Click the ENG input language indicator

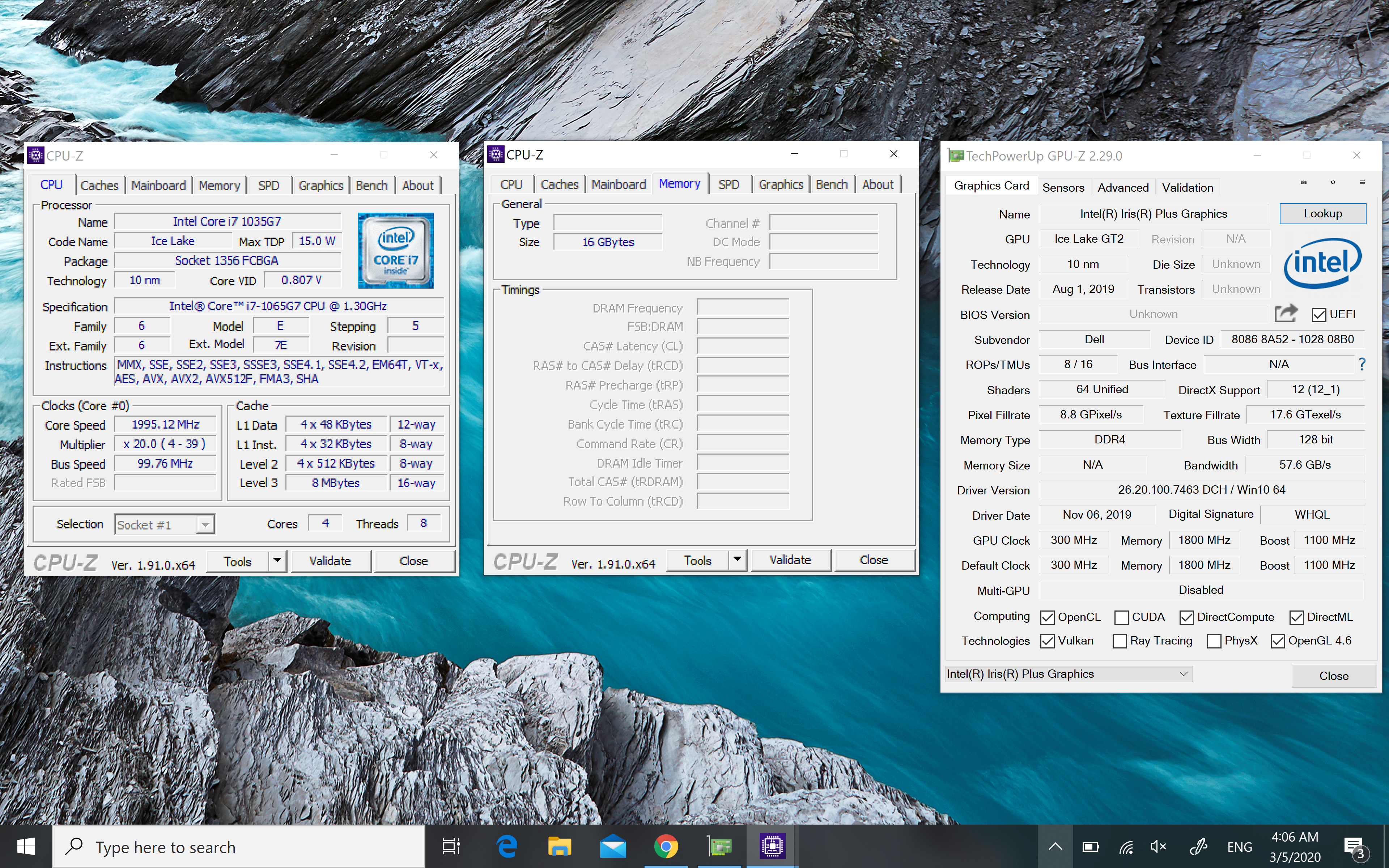coord(1239,847)
